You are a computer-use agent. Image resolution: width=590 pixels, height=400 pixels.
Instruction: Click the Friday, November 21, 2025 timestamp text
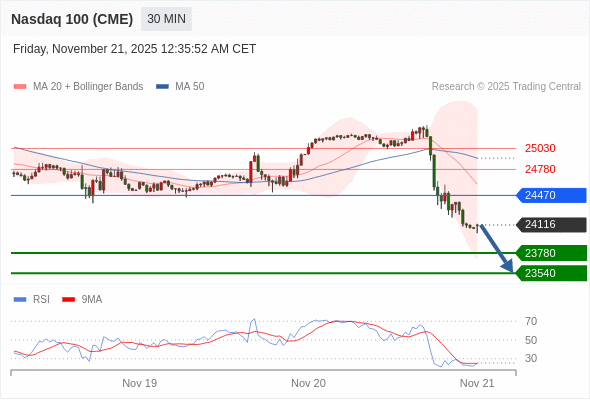tap(134, 49)
